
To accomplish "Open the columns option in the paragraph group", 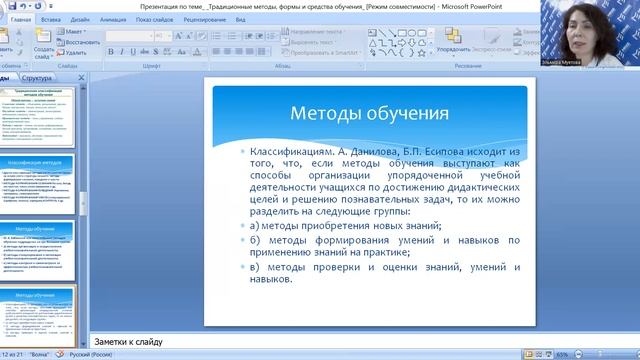I will pyautogui.click(x=262, y=51).
